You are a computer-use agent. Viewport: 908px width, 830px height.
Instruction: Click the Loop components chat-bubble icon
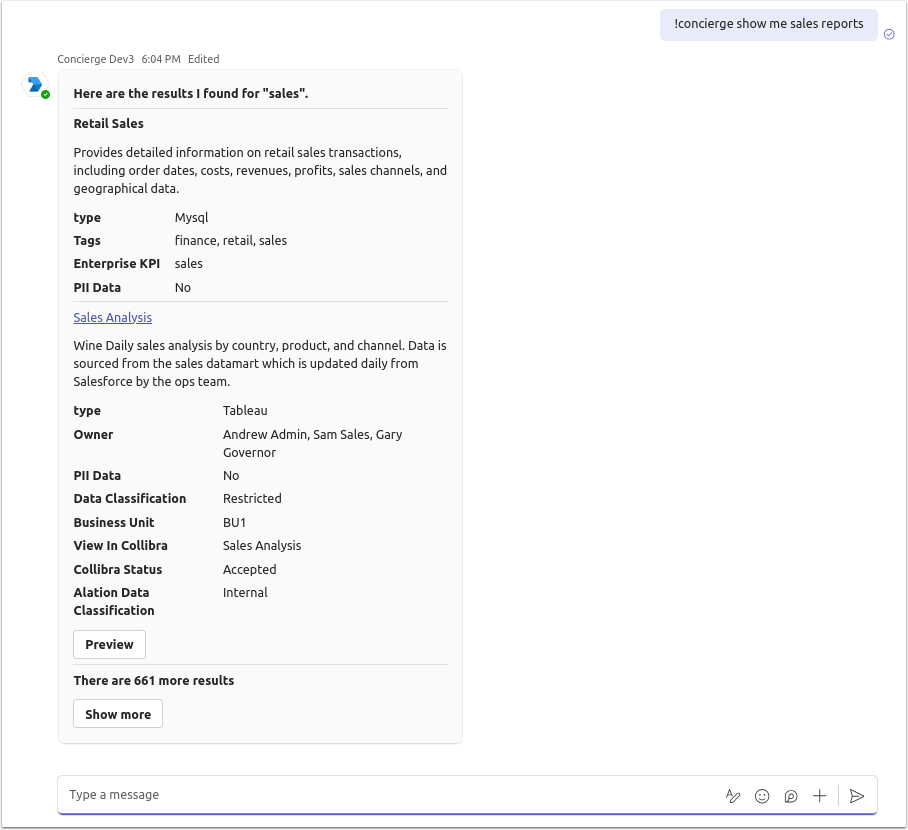[x=791, y=796]
